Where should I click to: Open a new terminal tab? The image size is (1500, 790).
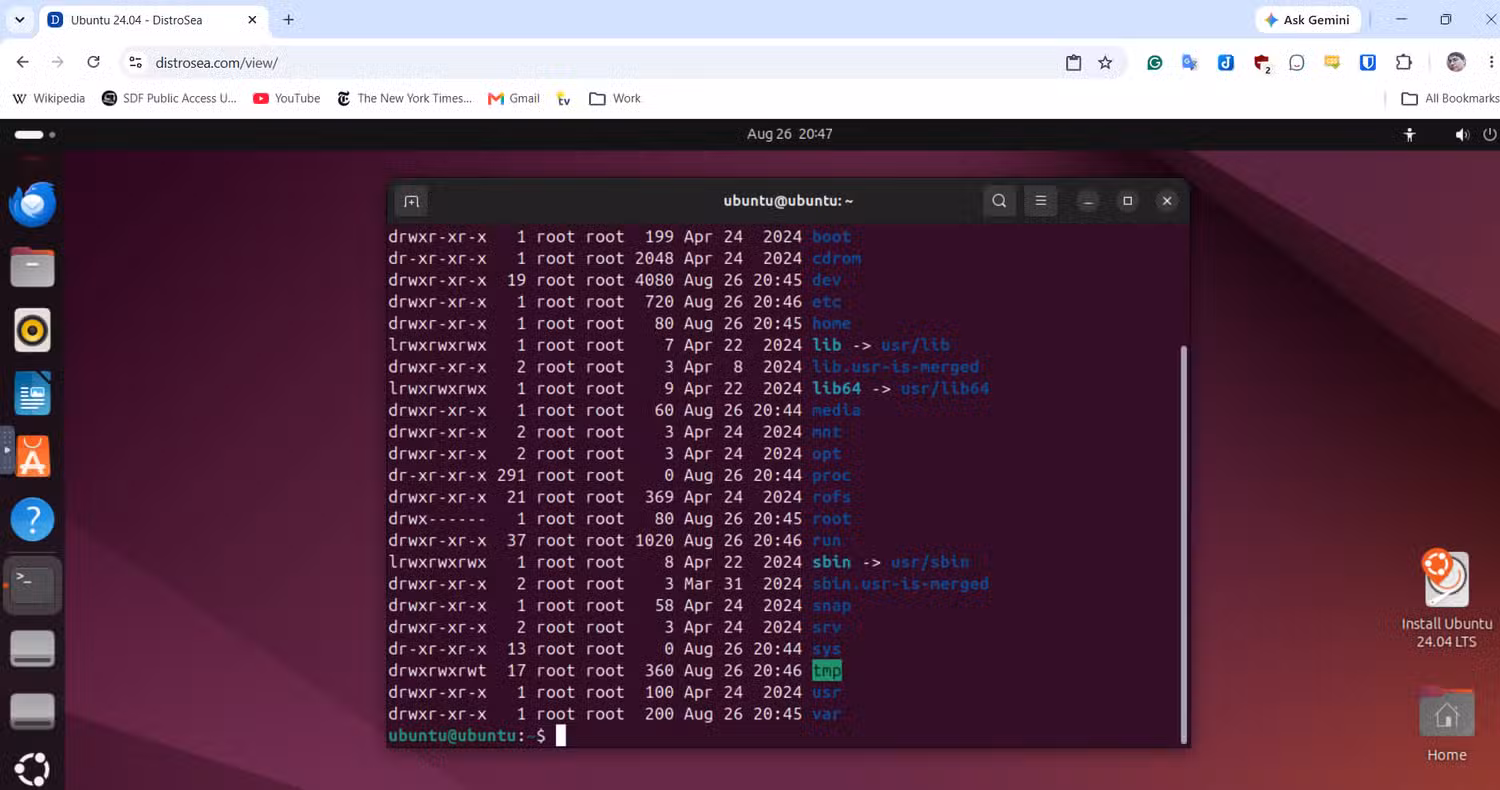click(x=411, y=201)
